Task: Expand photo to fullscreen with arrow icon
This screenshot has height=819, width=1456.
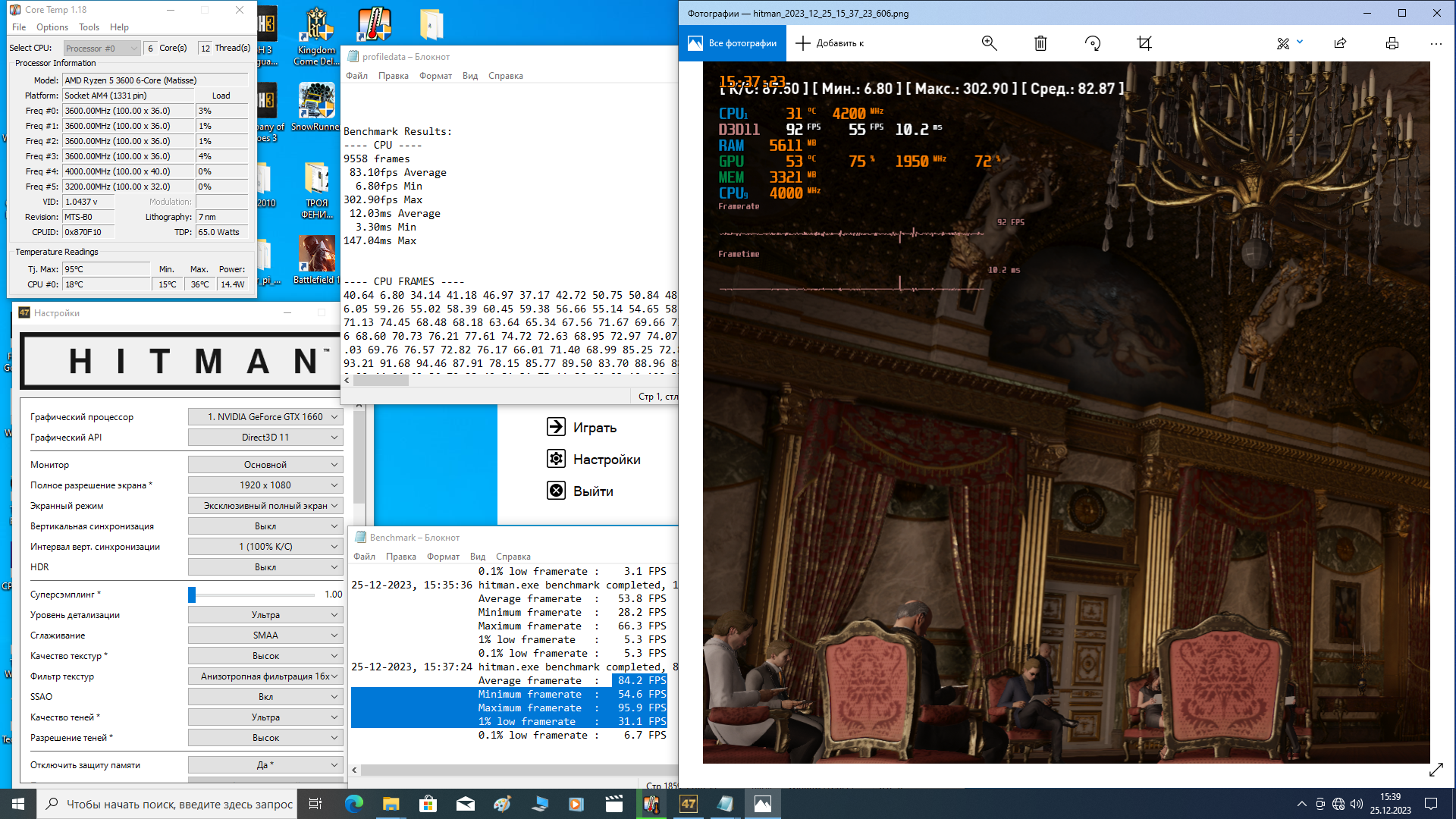Action: tap(1436, 770)
